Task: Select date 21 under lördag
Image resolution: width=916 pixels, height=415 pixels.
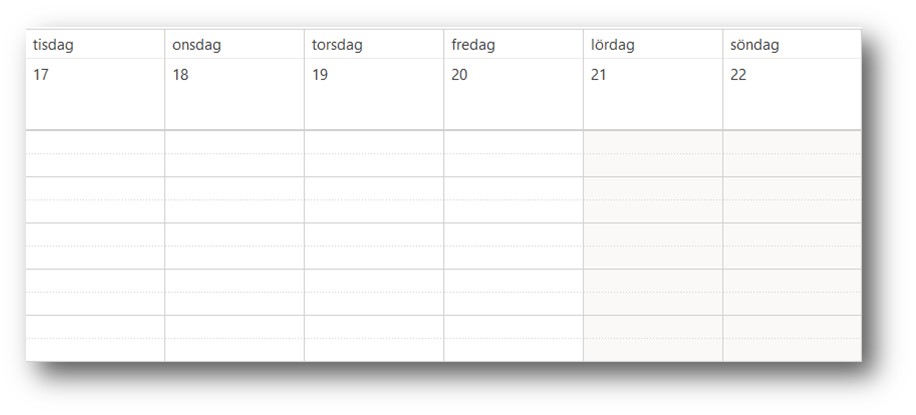Action: click(x=598, y=75)
